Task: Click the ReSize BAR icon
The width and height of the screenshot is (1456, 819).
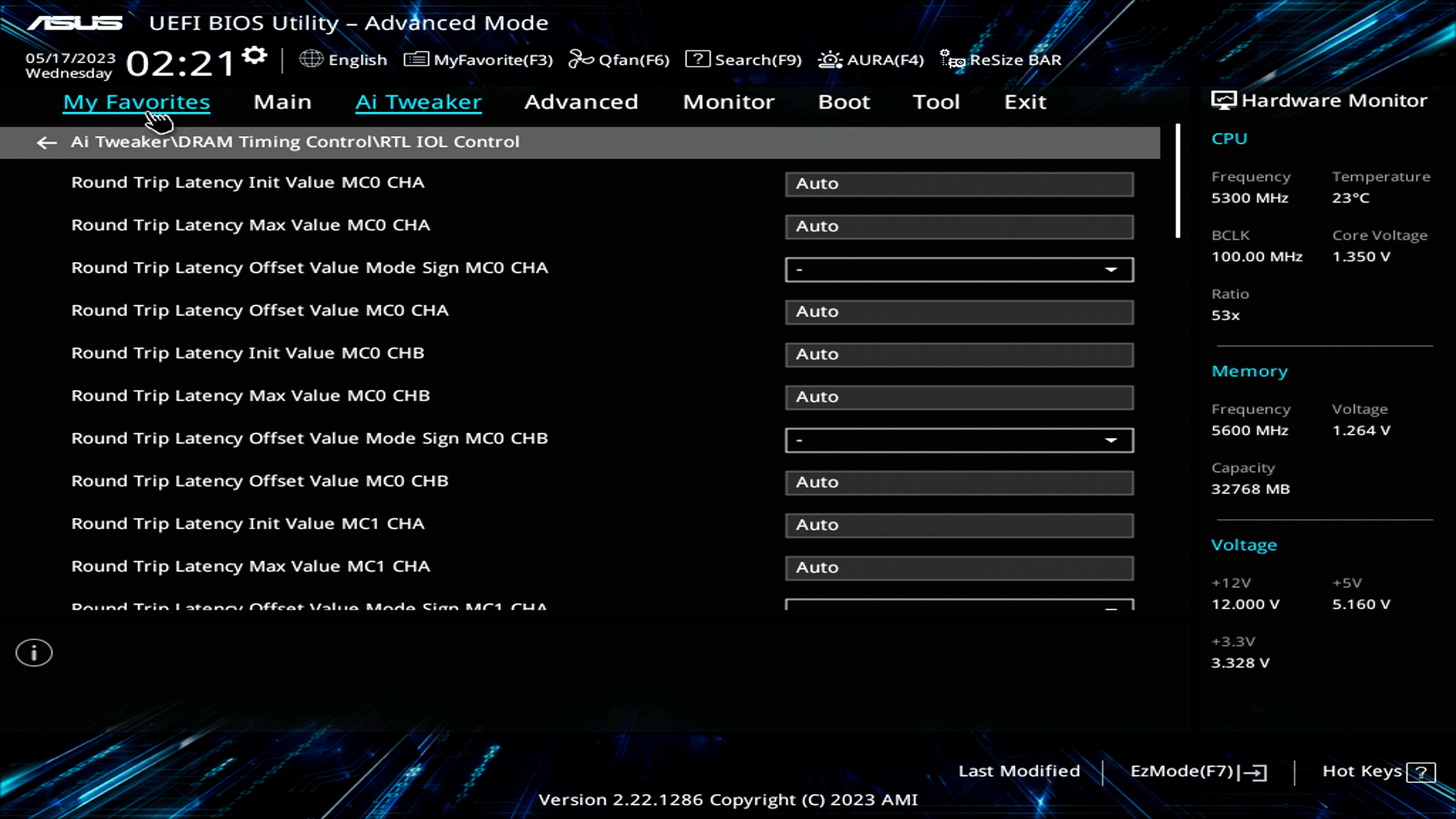Action: coord(999,59)
